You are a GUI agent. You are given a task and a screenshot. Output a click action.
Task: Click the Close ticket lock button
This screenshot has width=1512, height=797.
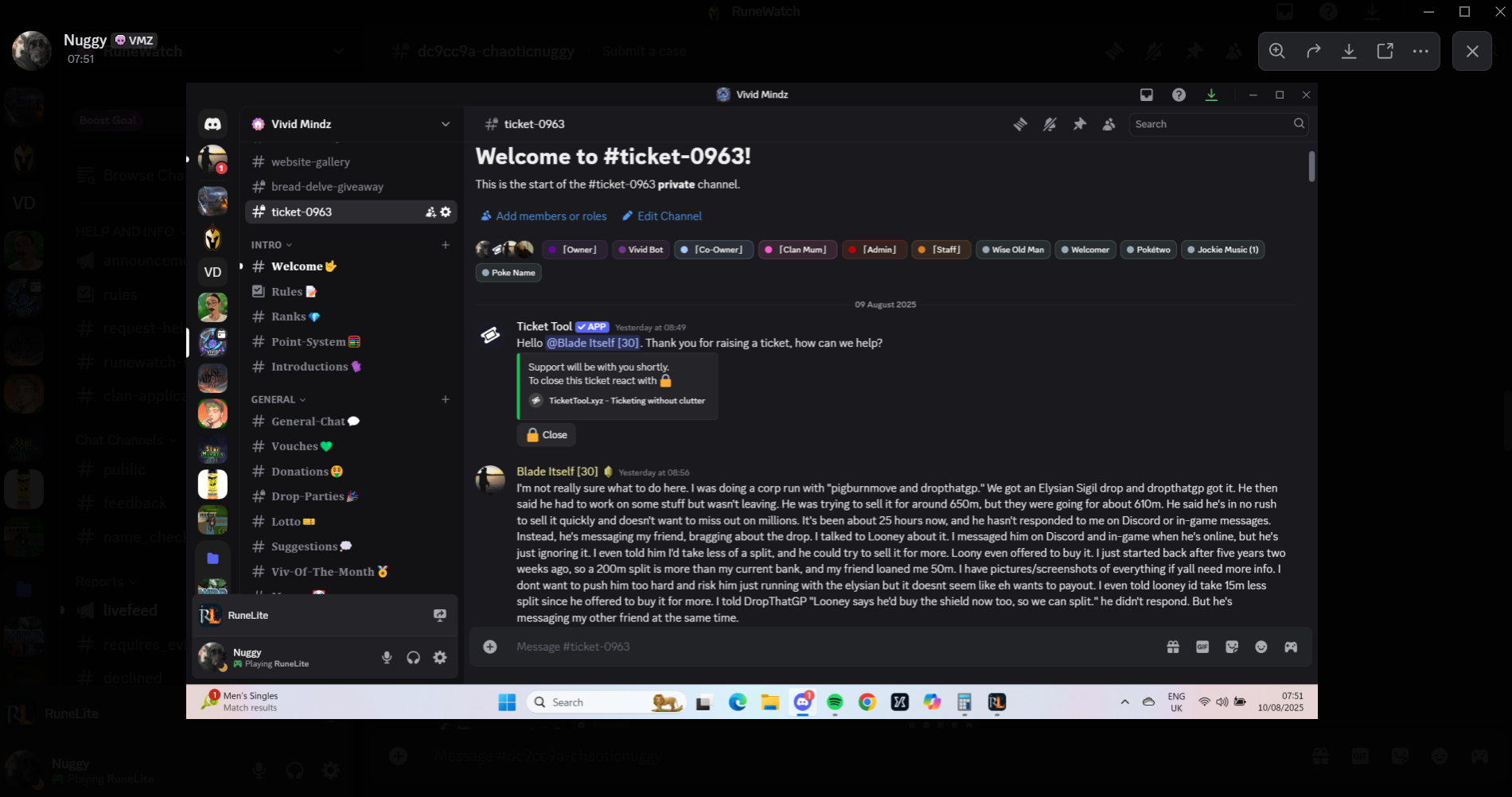547,435
